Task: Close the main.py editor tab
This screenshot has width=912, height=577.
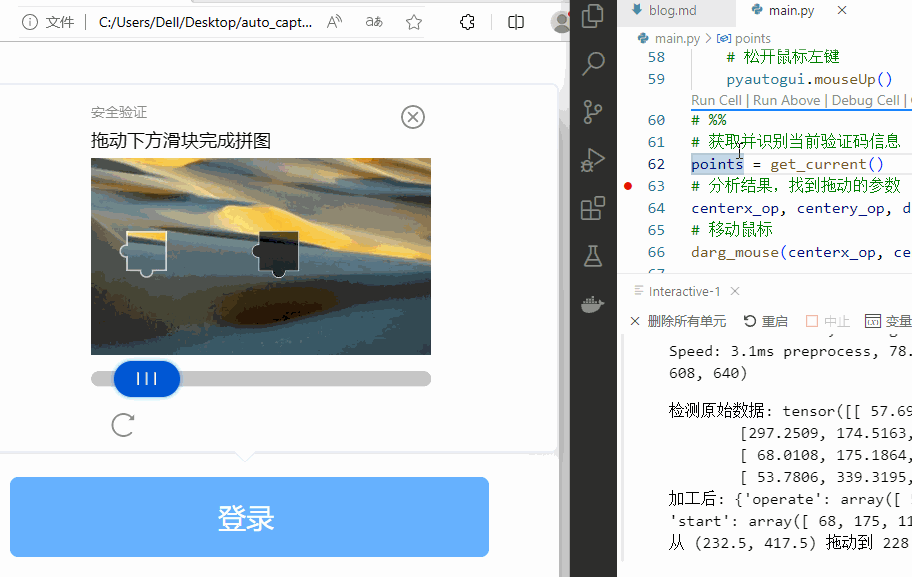Action: (x=842, y=10)
